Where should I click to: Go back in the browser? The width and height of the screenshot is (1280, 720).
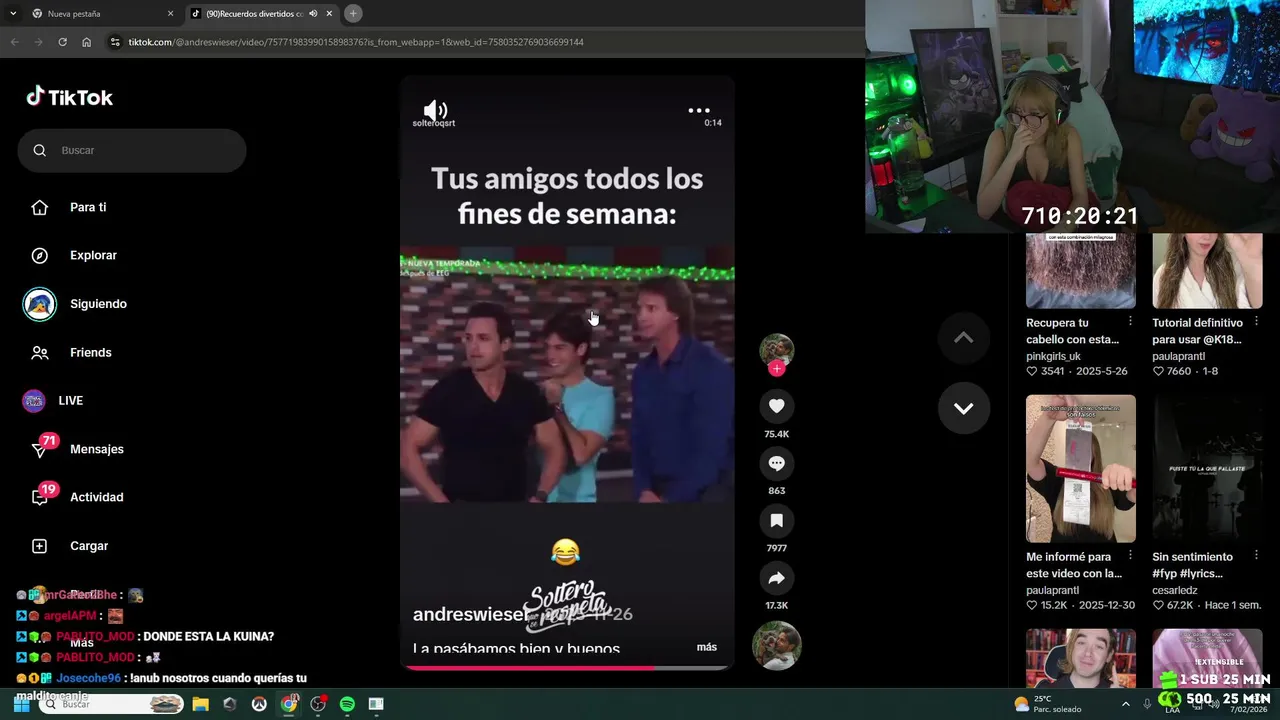(14, 42)
